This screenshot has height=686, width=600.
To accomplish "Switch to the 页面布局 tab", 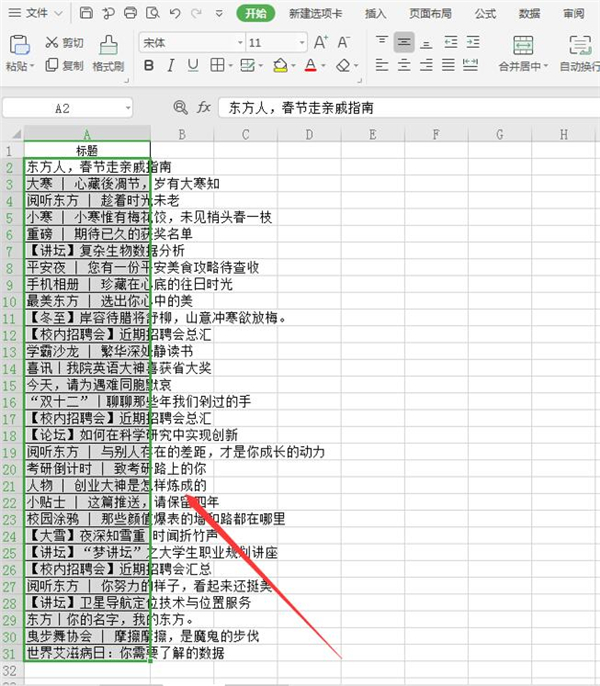I will [430, 14].
